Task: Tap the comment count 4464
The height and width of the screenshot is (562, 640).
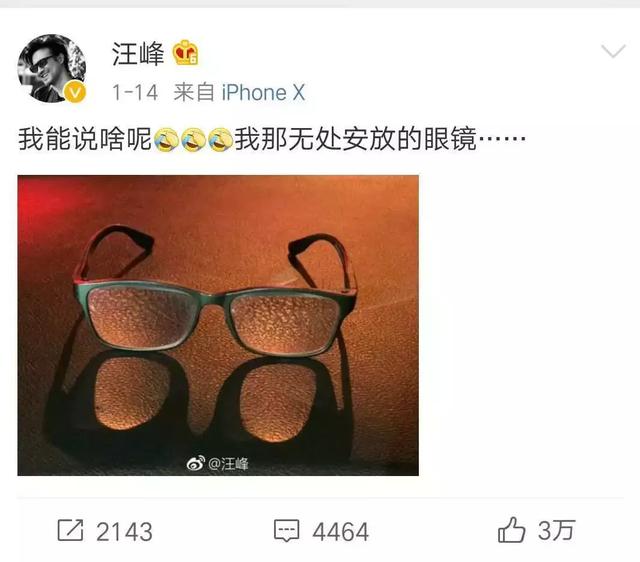Action: (341, 532)
